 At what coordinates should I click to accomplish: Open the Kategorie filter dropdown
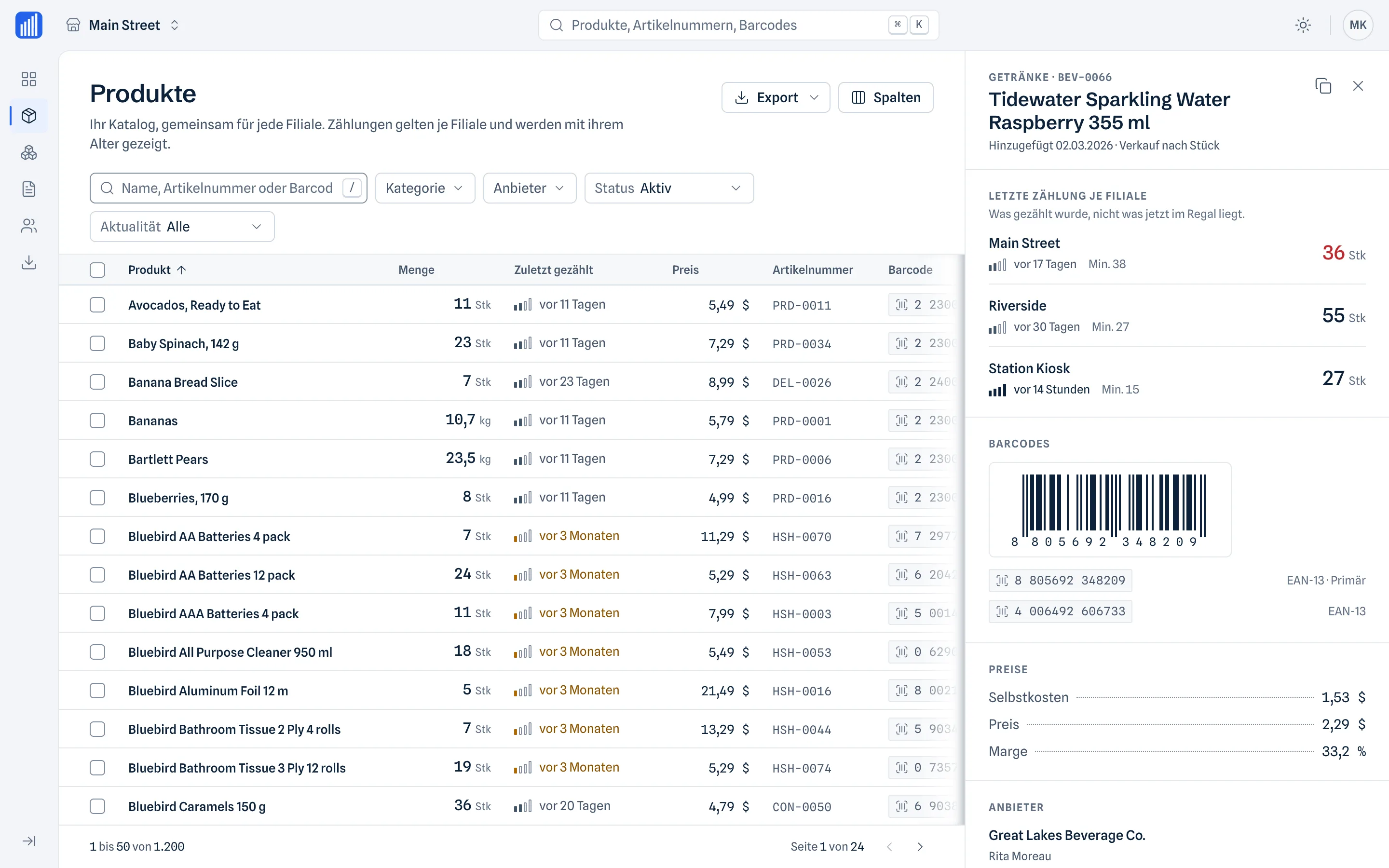425,188
